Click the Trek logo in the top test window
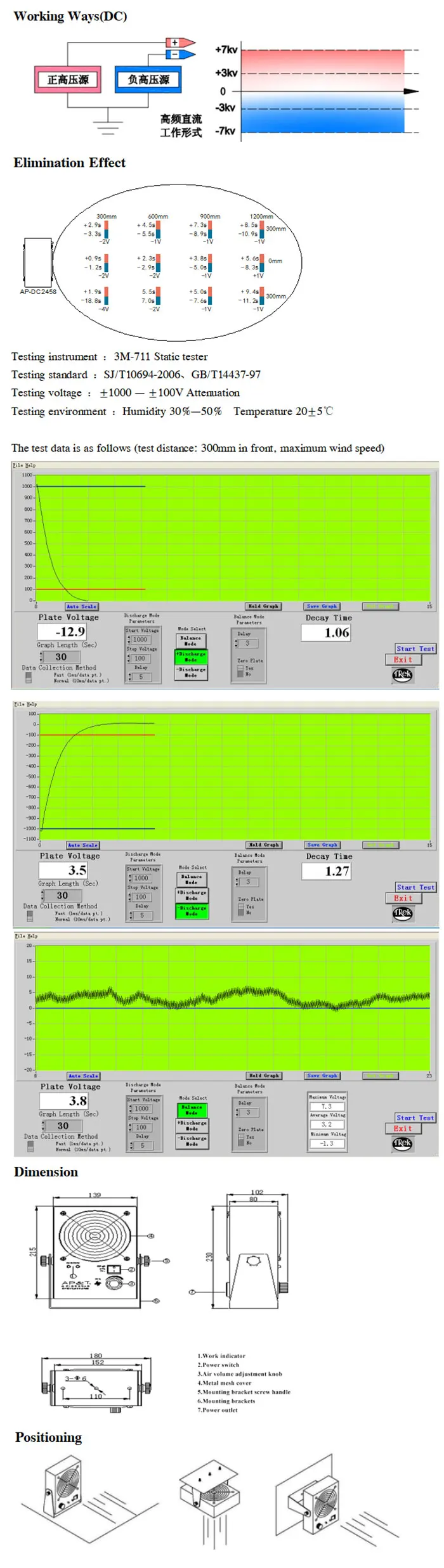The width and height of the screenshot is (444, 1568). point(402,674)
